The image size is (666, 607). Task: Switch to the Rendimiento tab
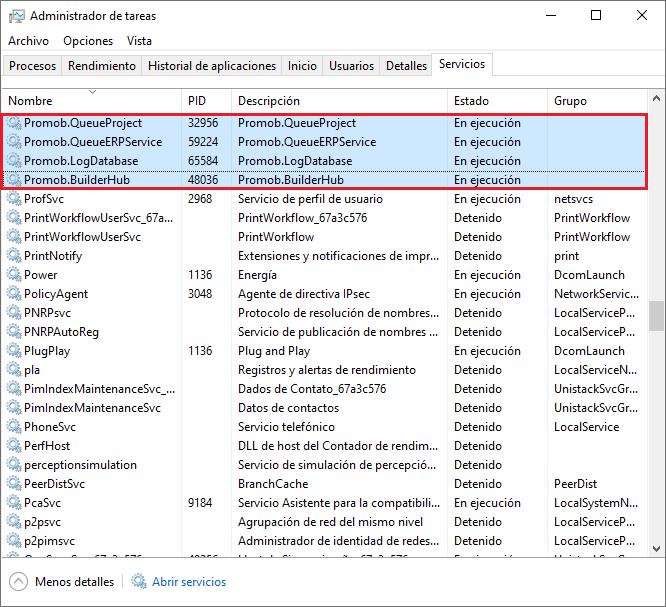click(x=102, y=66)
